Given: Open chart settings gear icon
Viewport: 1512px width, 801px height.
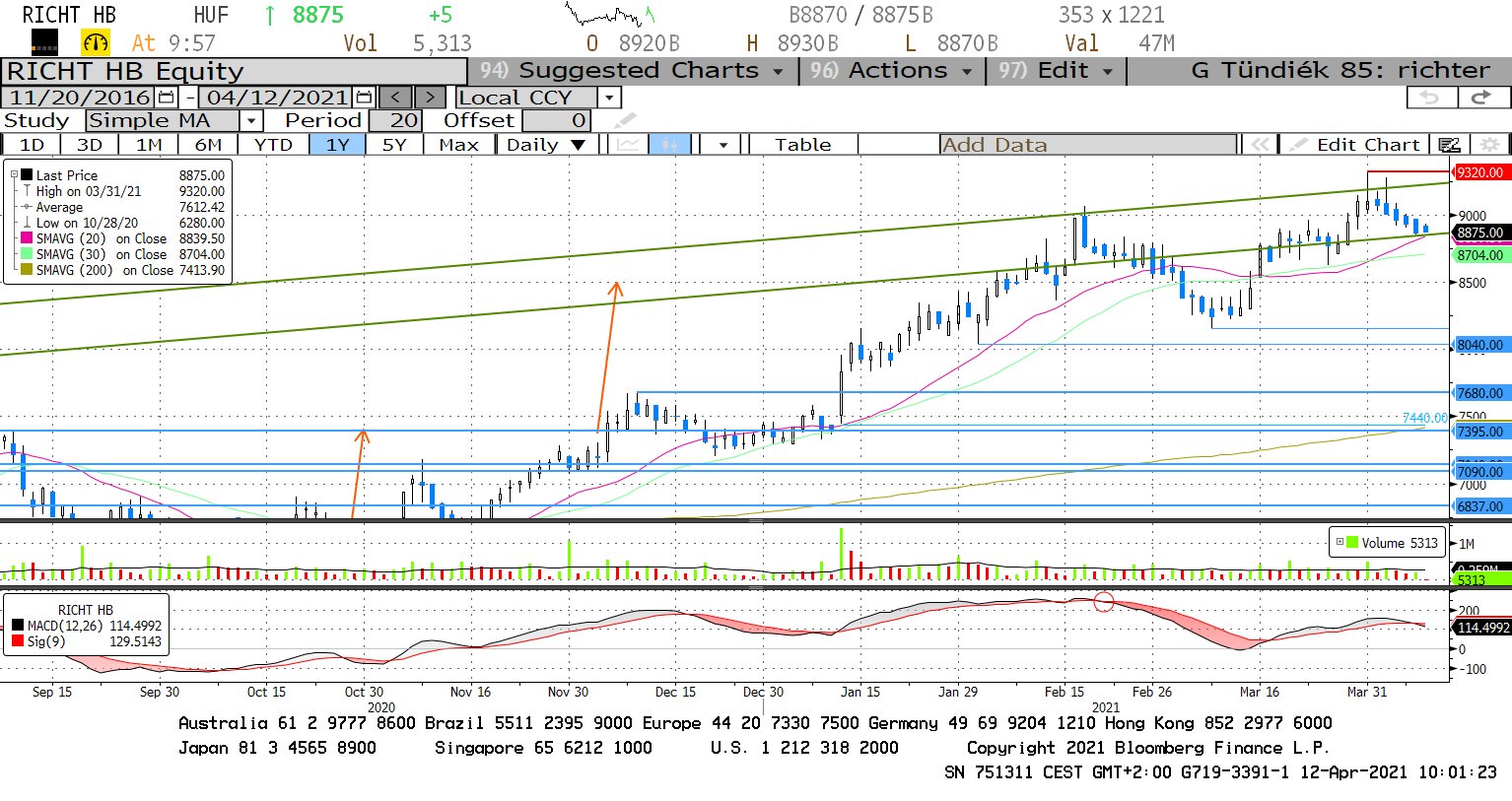Looking at the screenshot, I should [1489, 145].
